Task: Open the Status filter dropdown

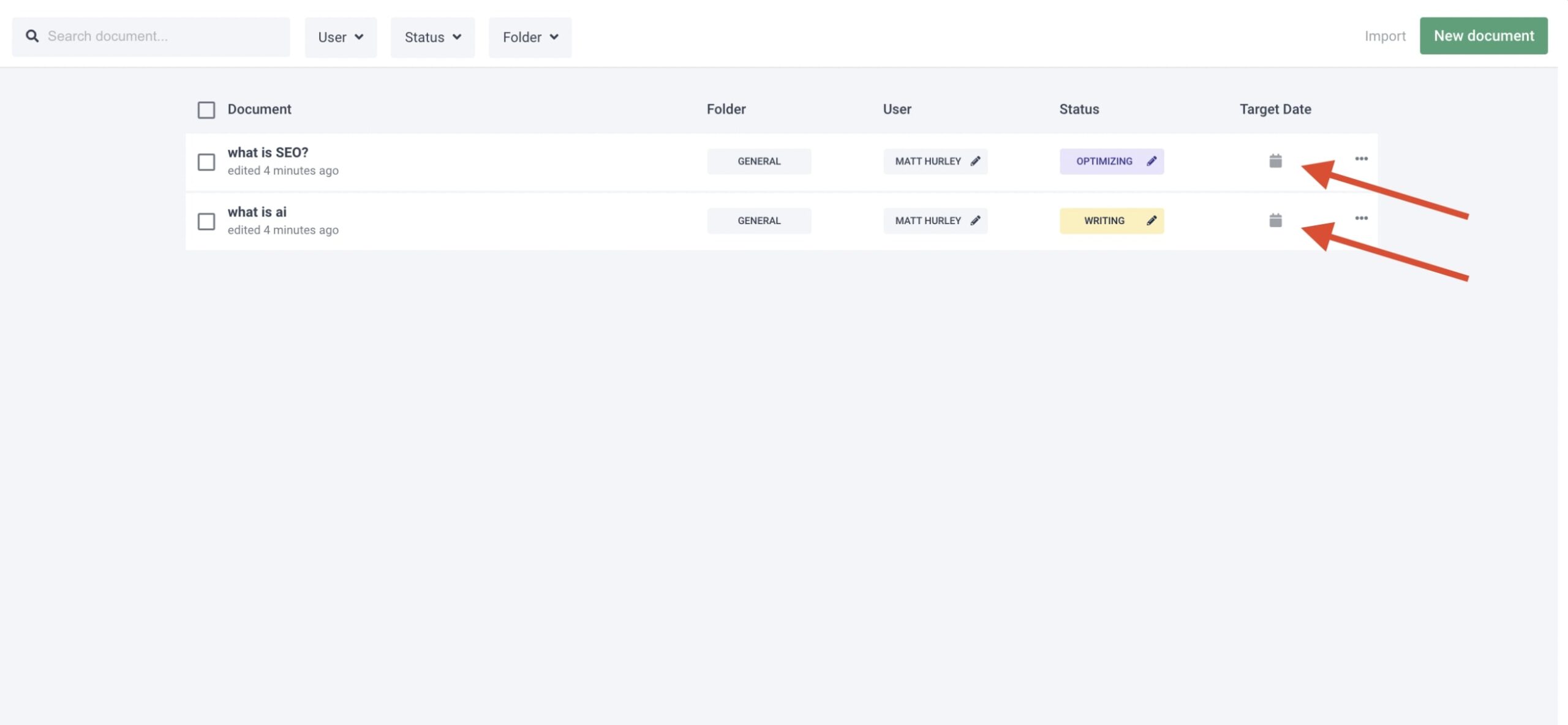Action: (x=432, y=37)
